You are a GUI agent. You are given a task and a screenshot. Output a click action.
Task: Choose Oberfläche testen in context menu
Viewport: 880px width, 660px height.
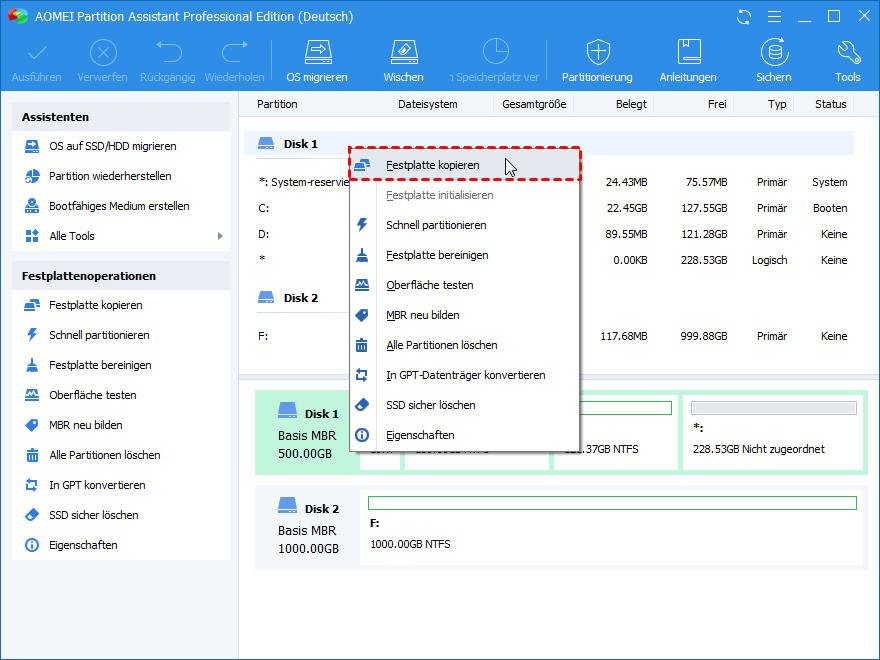coord(464,285)
